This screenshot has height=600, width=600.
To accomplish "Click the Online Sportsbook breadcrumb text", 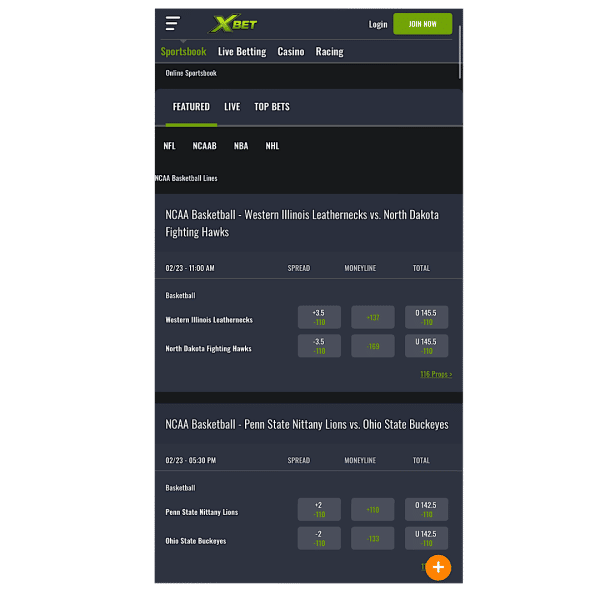I will (x=191, y=73).
